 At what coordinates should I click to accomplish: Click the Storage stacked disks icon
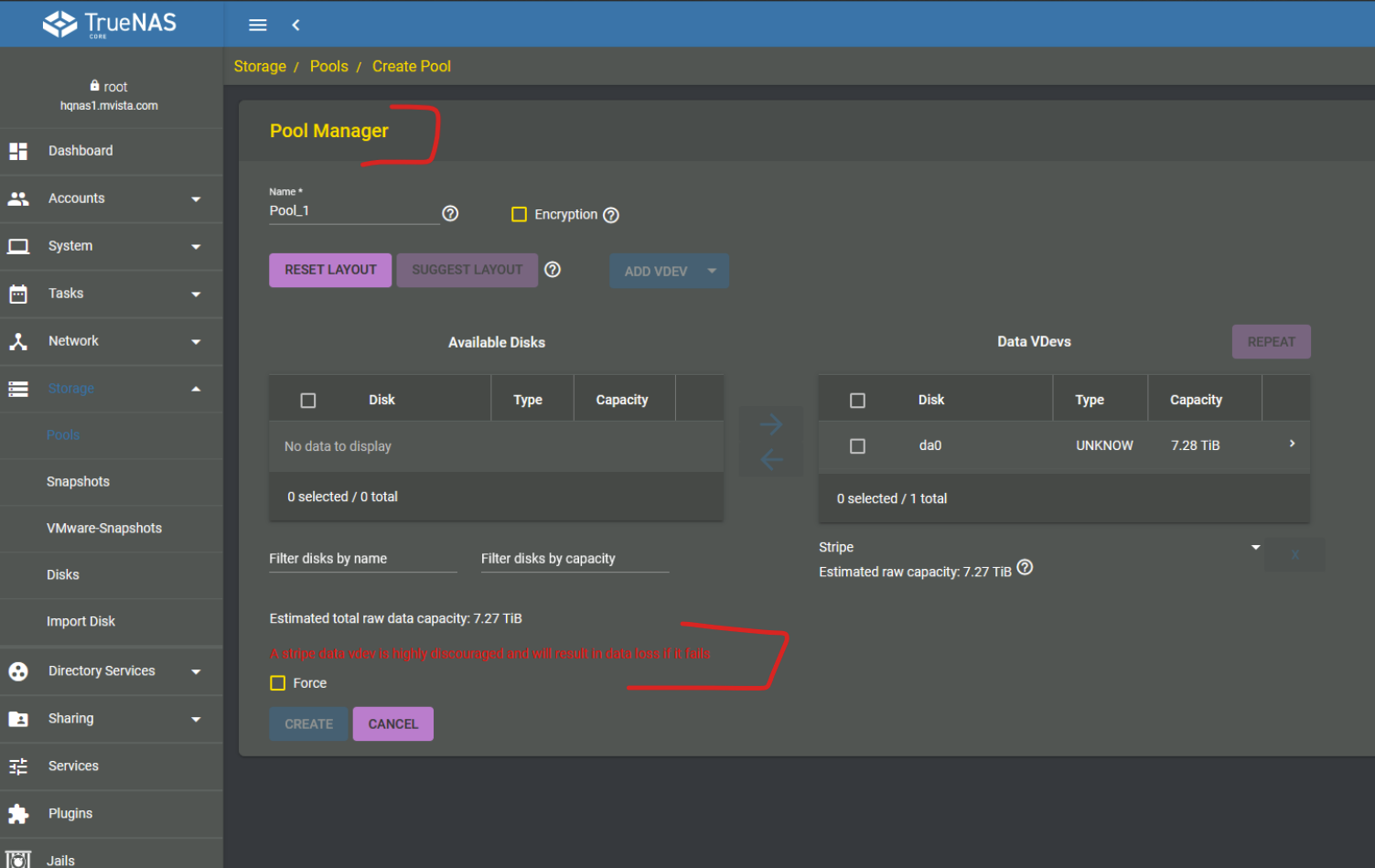tap(18, 389)
